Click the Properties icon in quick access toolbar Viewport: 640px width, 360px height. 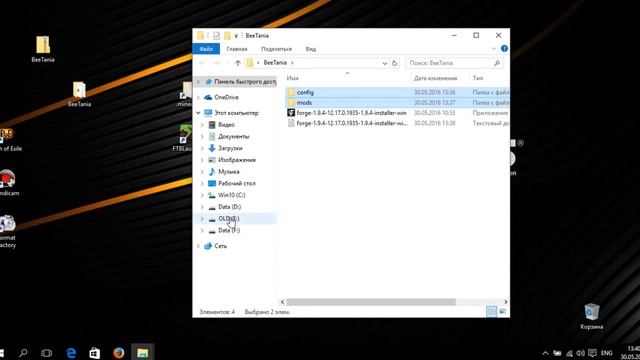(216, 36)
